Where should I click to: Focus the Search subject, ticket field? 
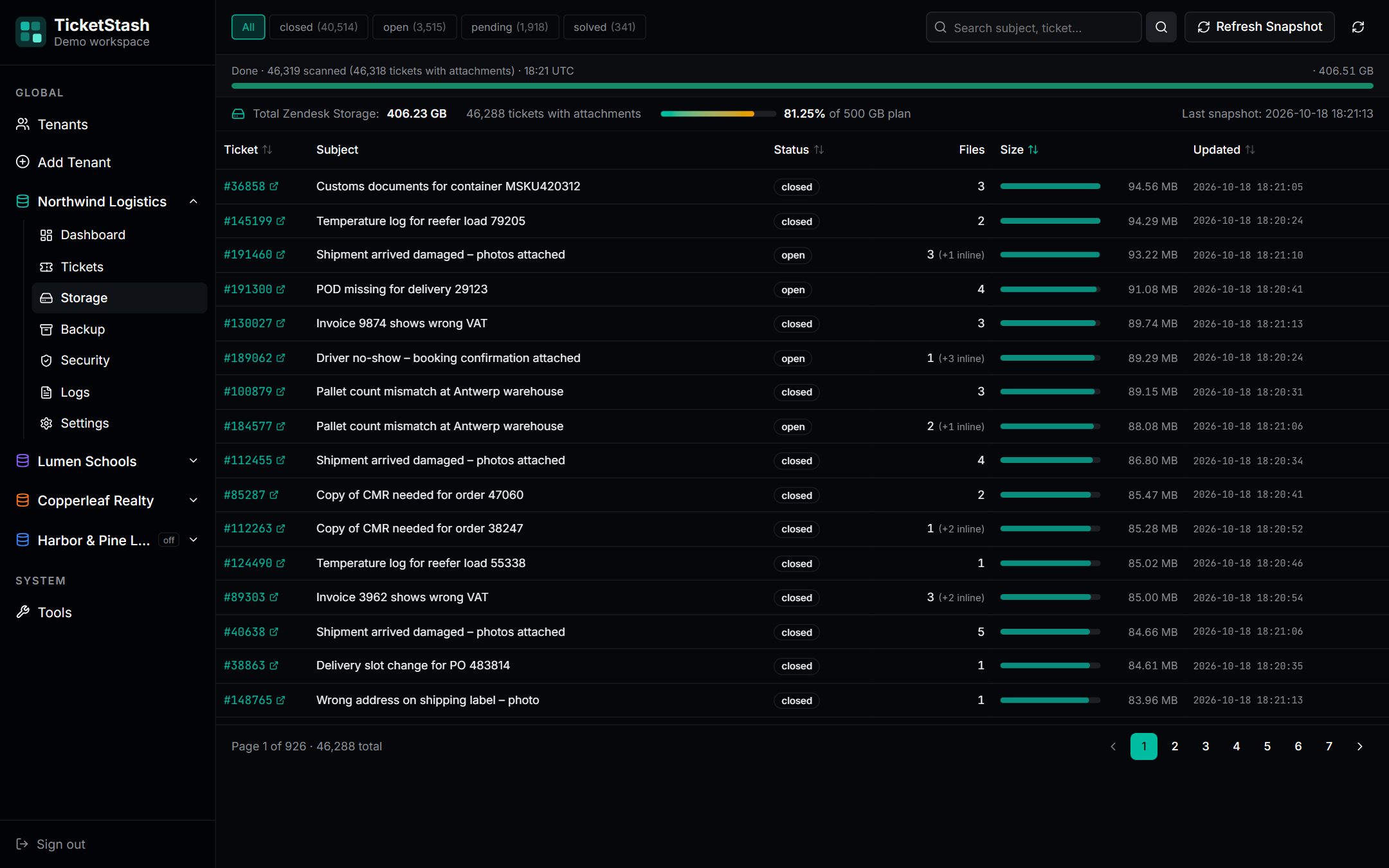(1033, 27)
